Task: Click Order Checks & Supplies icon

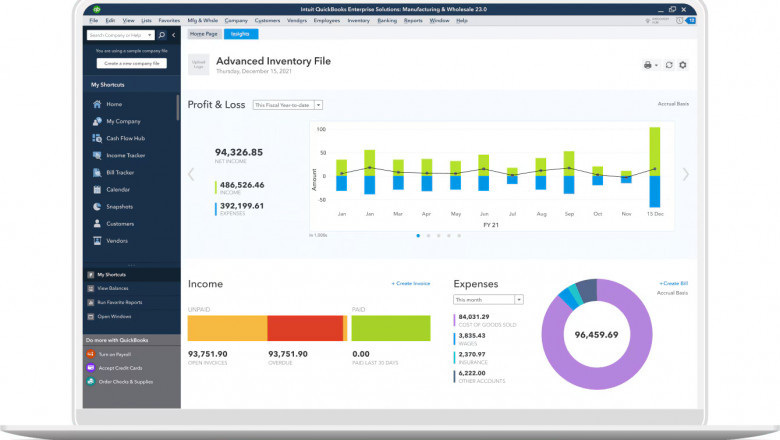Action: point(91,382)
